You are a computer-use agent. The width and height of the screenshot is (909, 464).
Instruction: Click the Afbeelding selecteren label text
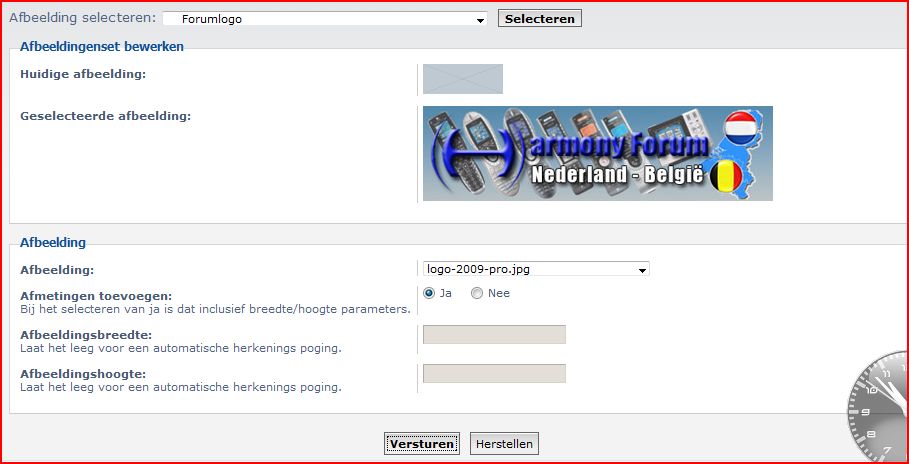(x=82, y=18)
